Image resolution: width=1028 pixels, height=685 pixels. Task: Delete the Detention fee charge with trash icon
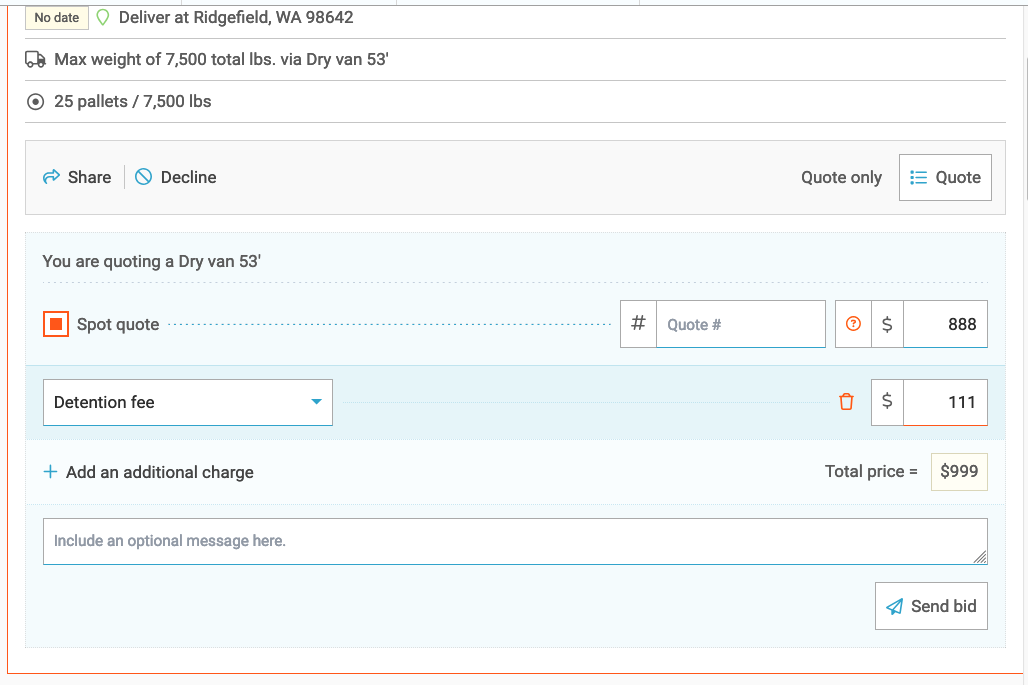click(846, 402)
